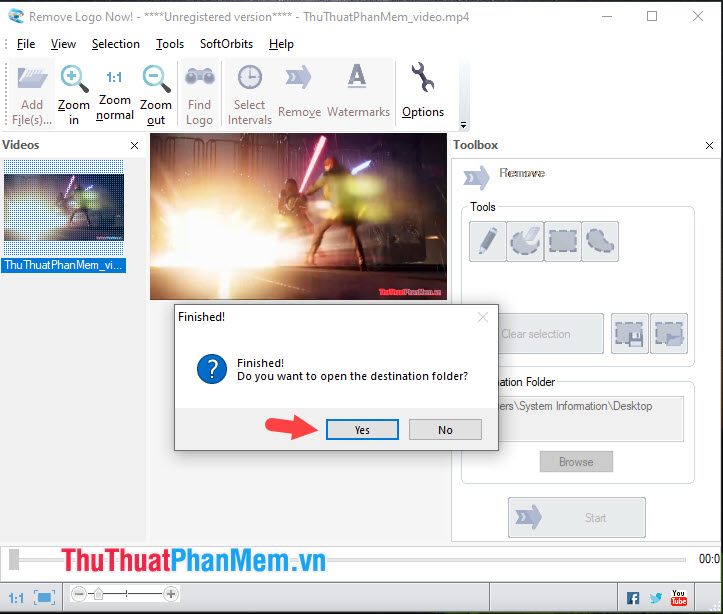Screen dimensions: 723x614
Task: Click the status bar 1:1 zoom icon
Action: [16, 598]
